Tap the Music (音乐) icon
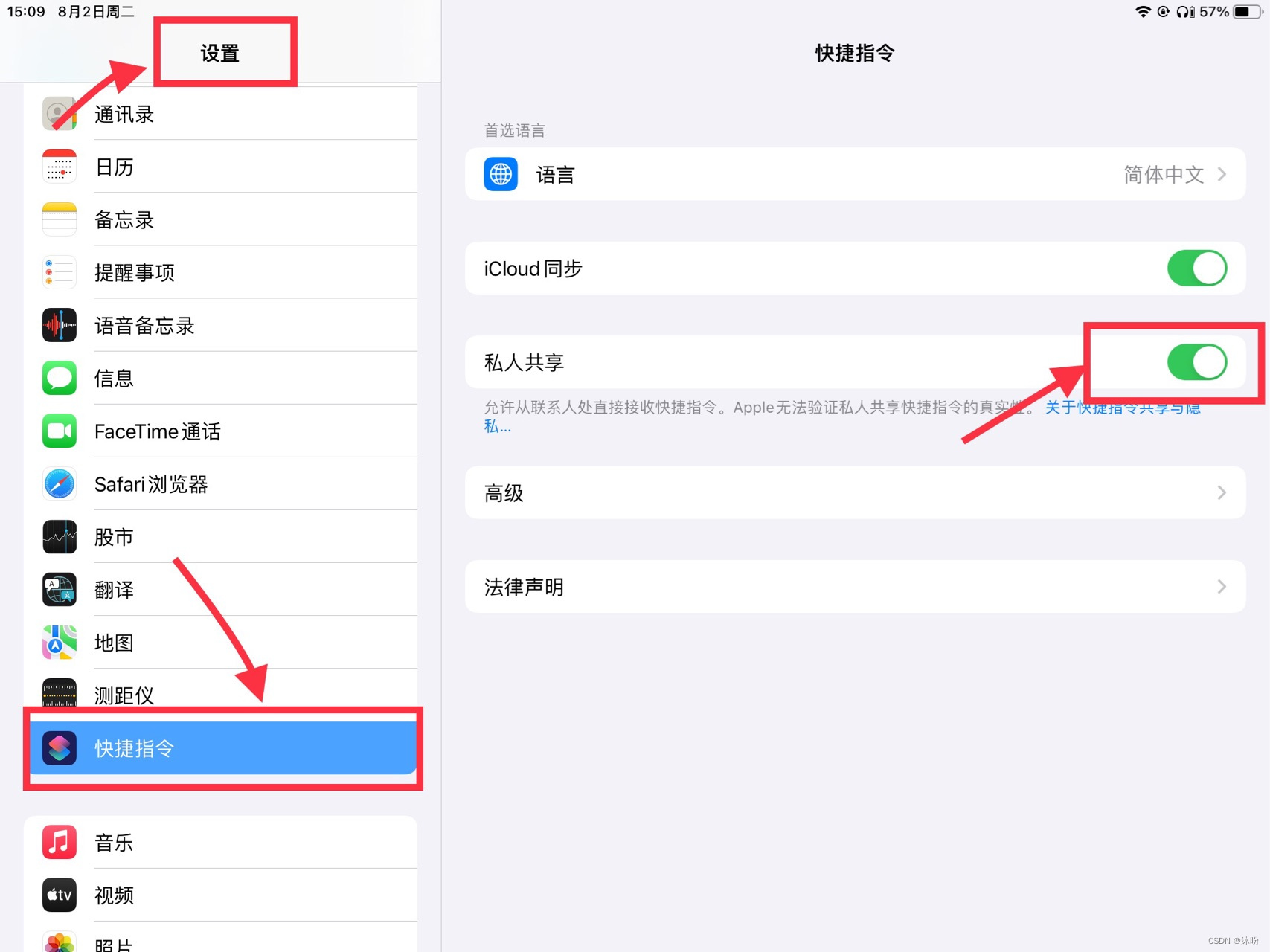 60,842
